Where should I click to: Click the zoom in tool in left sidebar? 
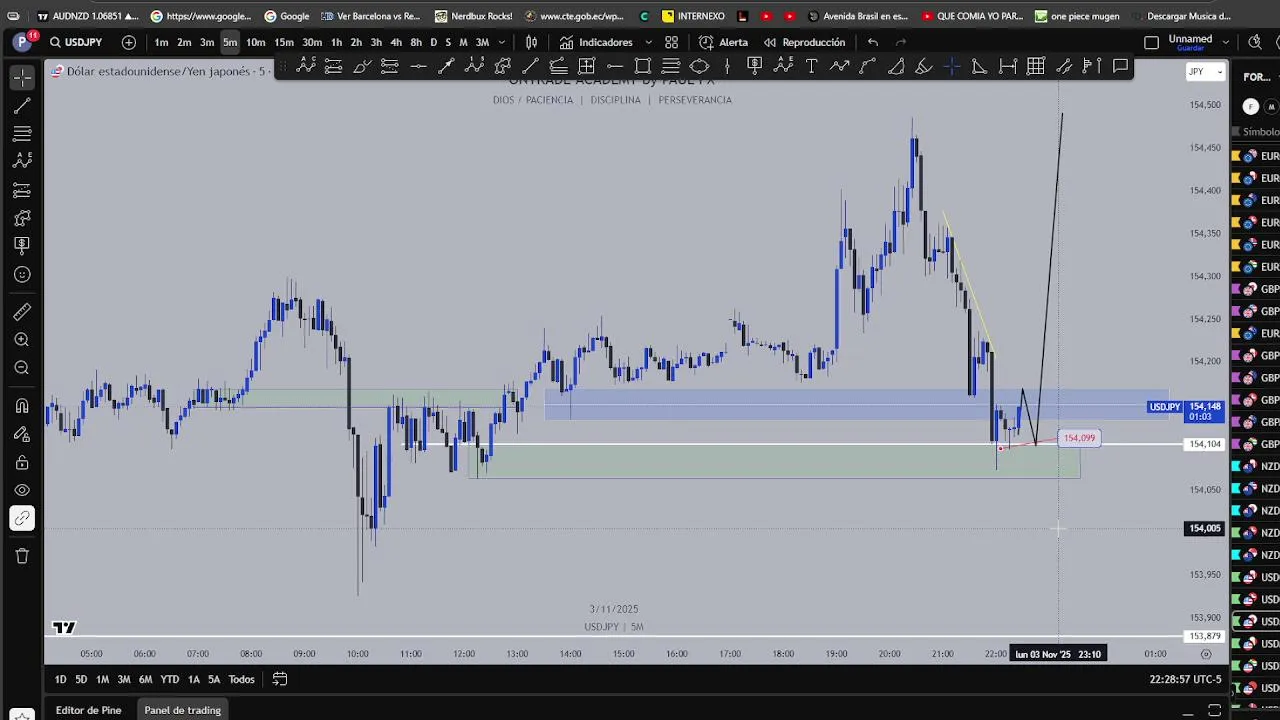(x=22, y=340)
